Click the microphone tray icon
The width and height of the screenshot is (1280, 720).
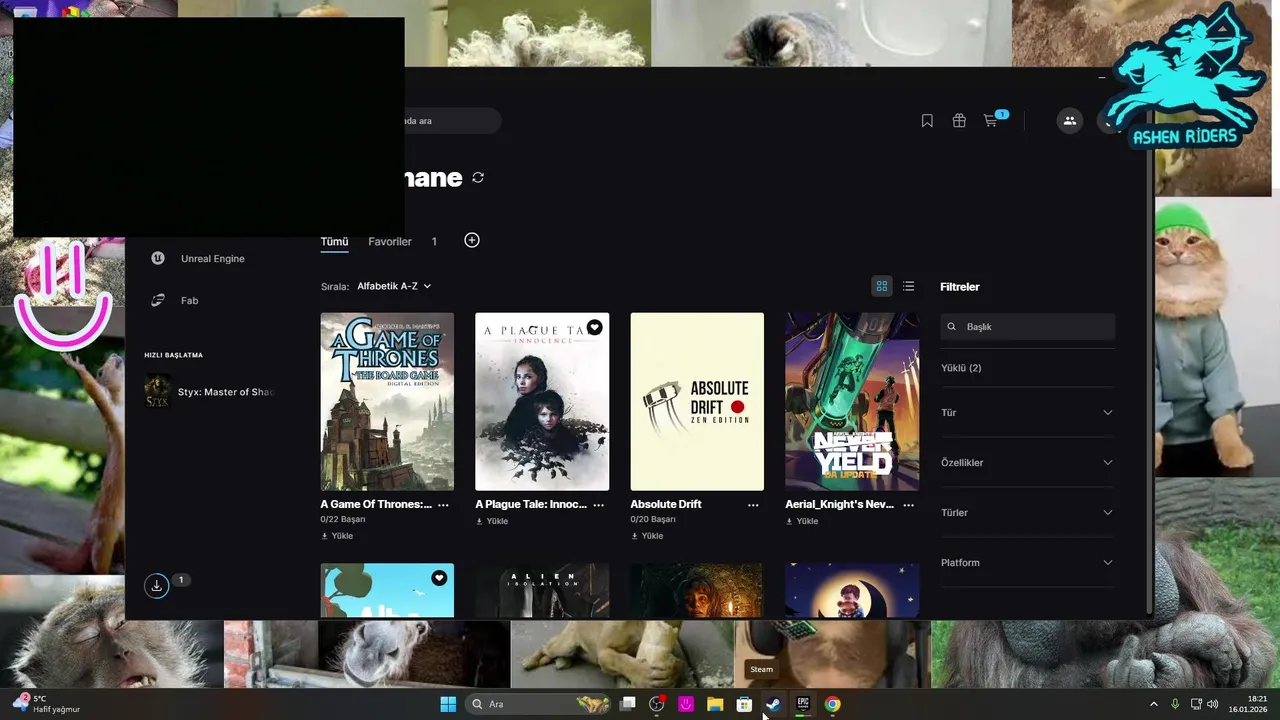(x=1175, y=704)
